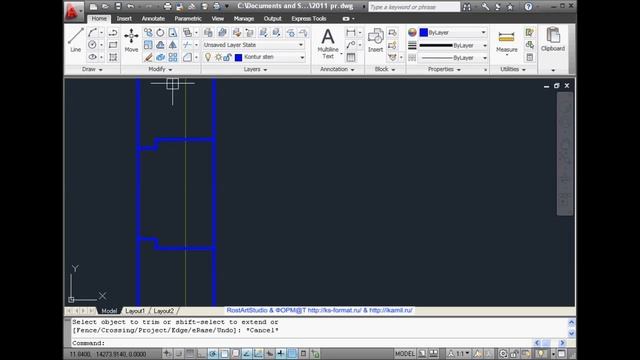Screen dimensions: 640x360
Task: Click the Command line input field
Action: pyautogui.click(x=302, y=343)
